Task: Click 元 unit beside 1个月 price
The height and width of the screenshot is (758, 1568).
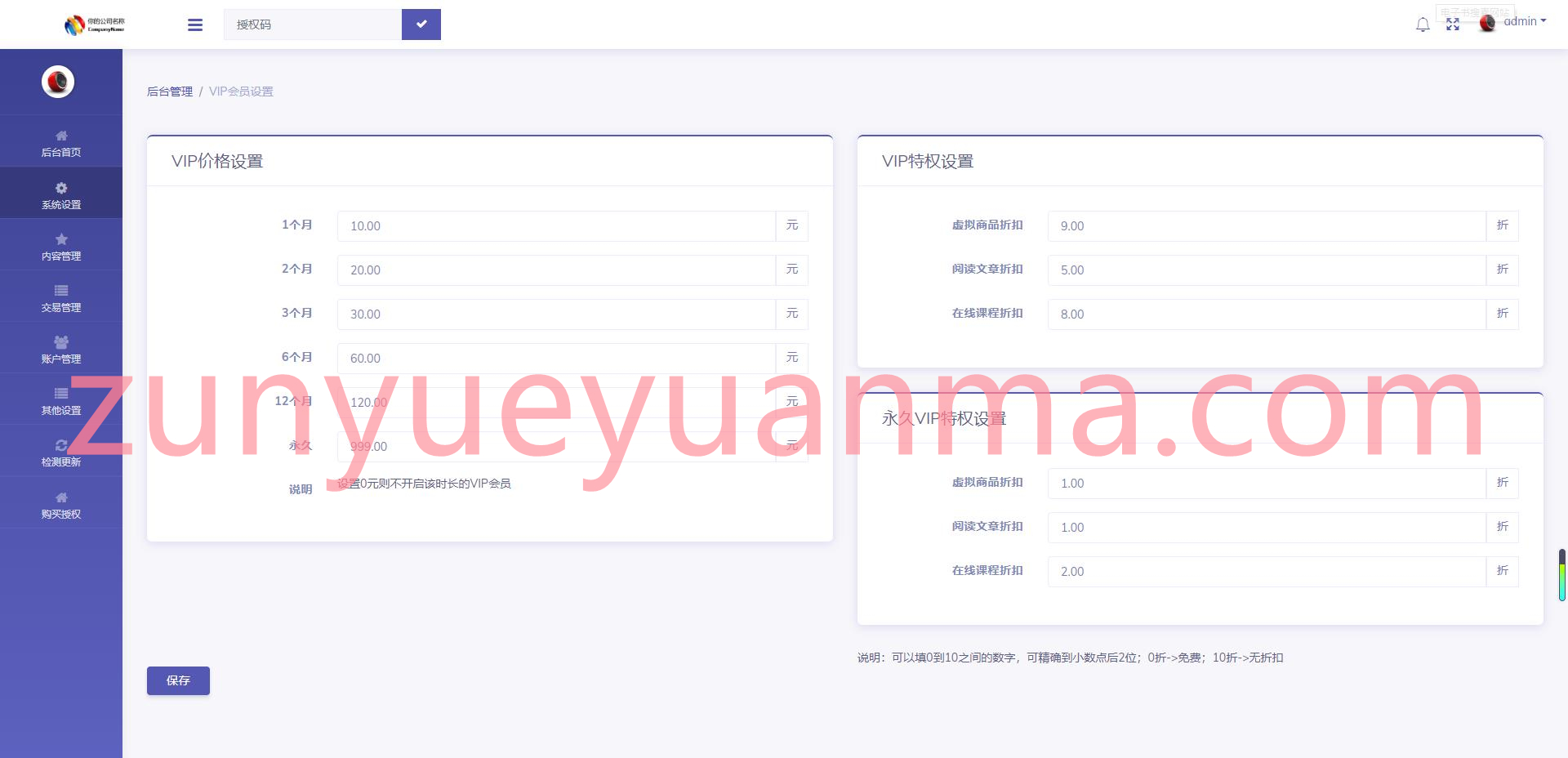Action: [x=792, y=226]
